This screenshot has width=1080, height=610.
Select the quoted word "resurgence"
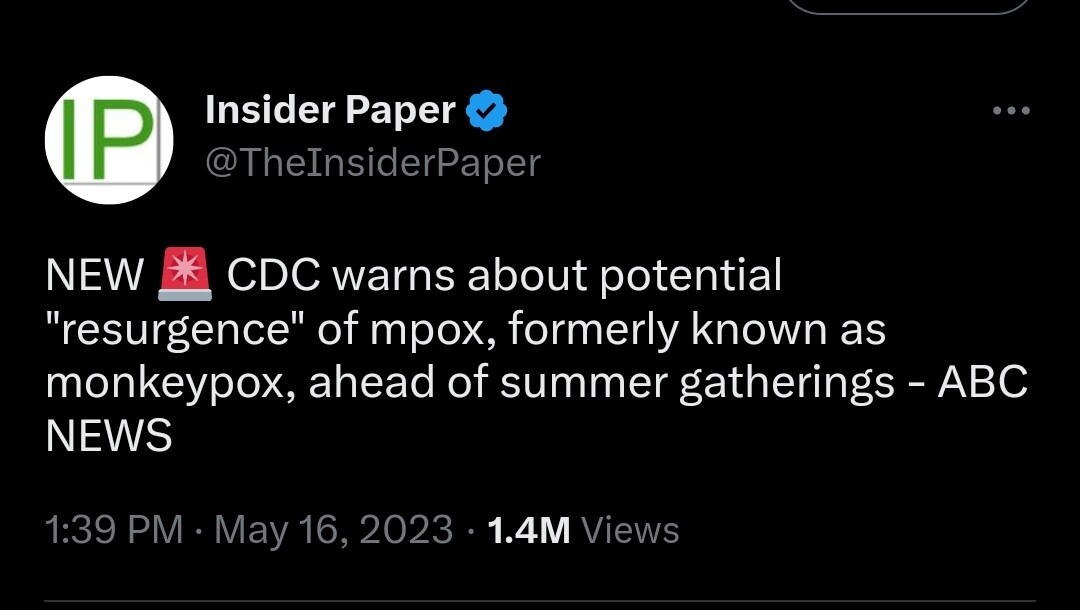click(174, 331)
